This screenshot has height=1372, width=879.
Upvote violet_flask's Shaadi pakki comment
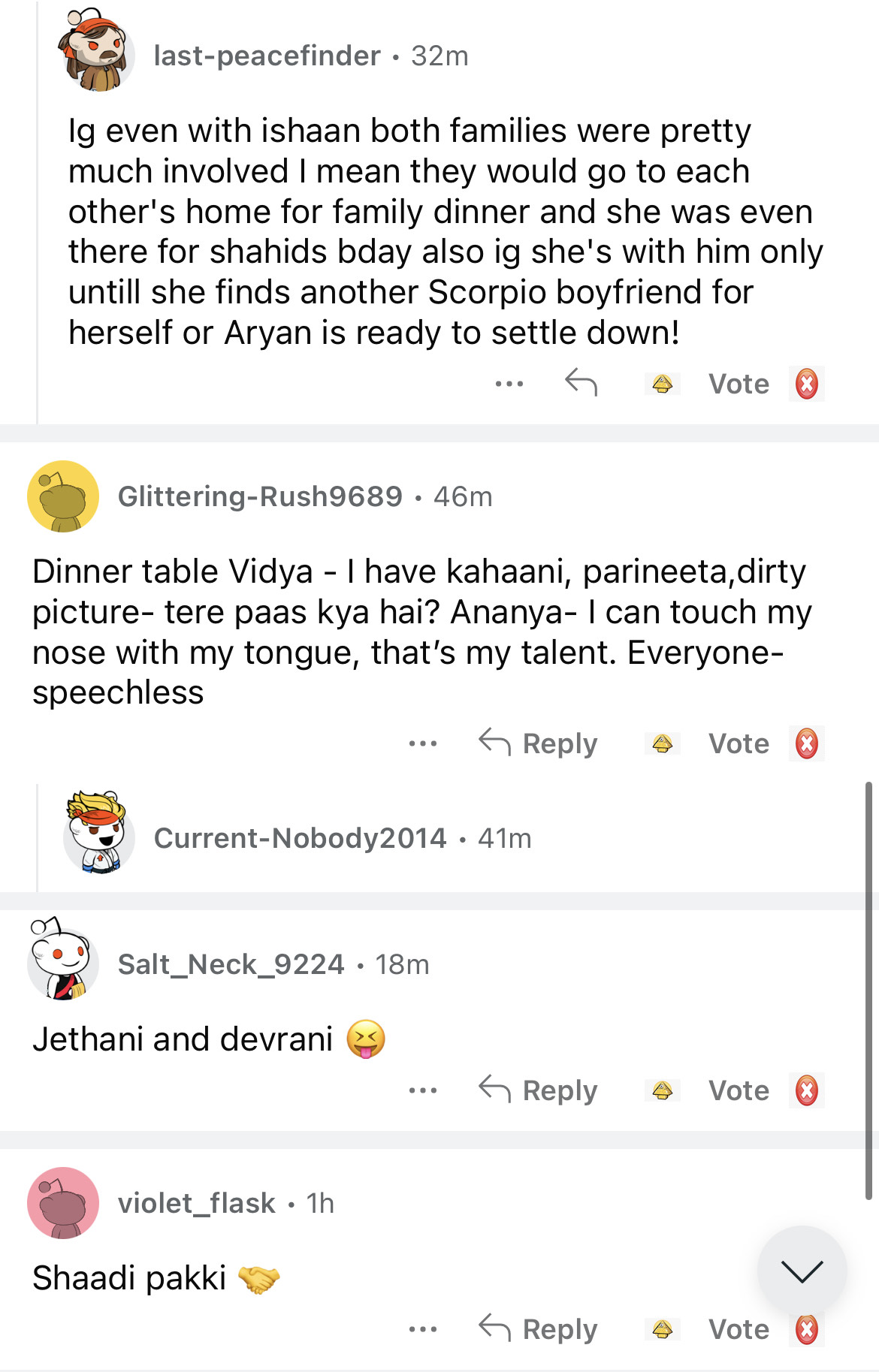(x=662, y=1329)
